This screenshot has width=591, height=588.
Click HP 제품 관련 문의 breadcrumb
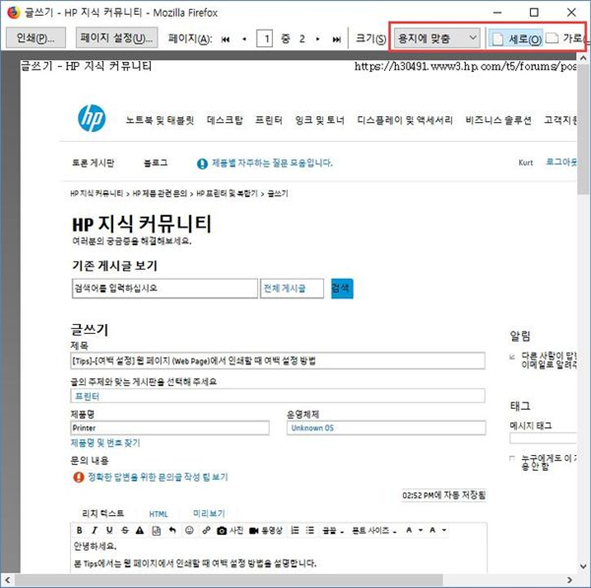(x=160, y=193)
